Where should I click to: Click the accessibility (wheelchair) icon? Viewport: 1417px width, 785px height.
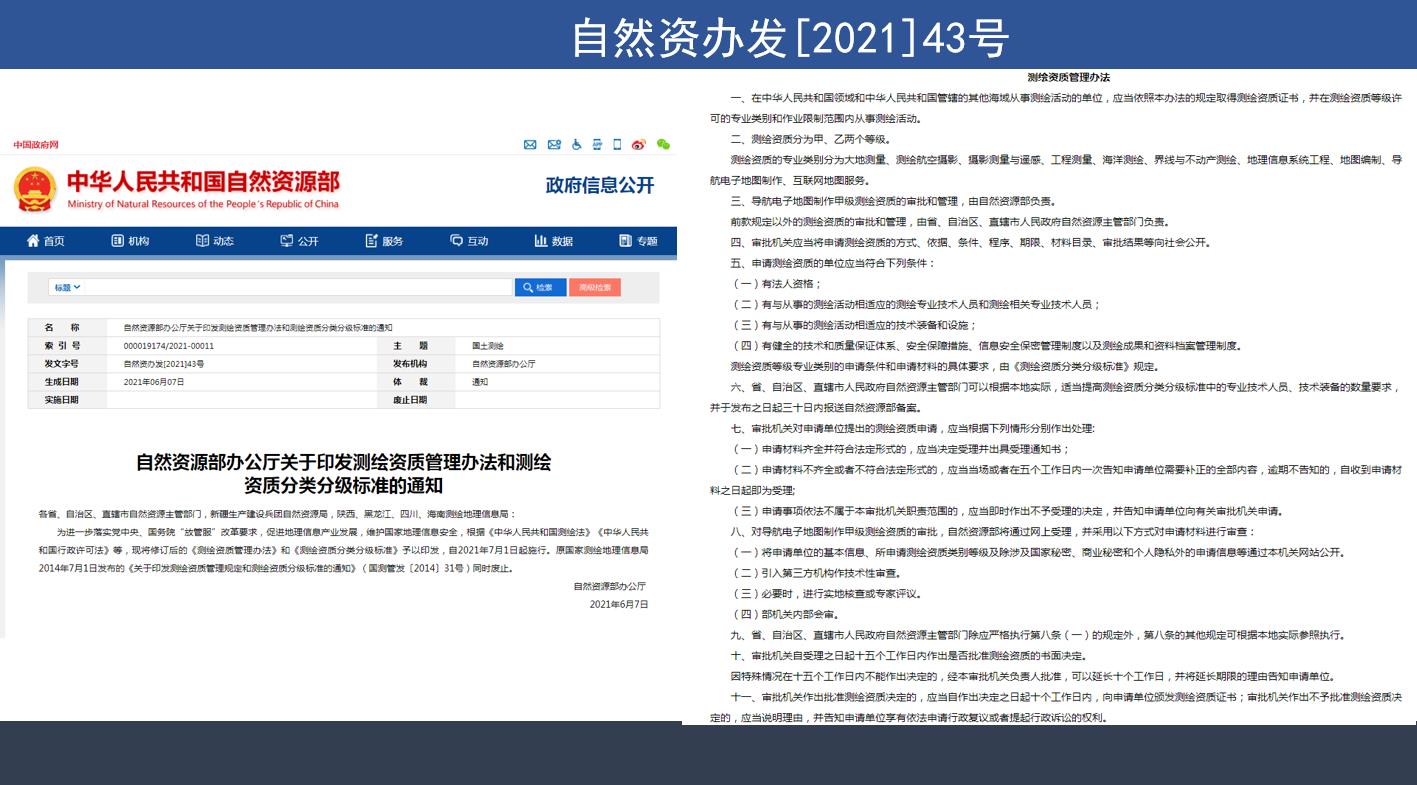point(575,145)
